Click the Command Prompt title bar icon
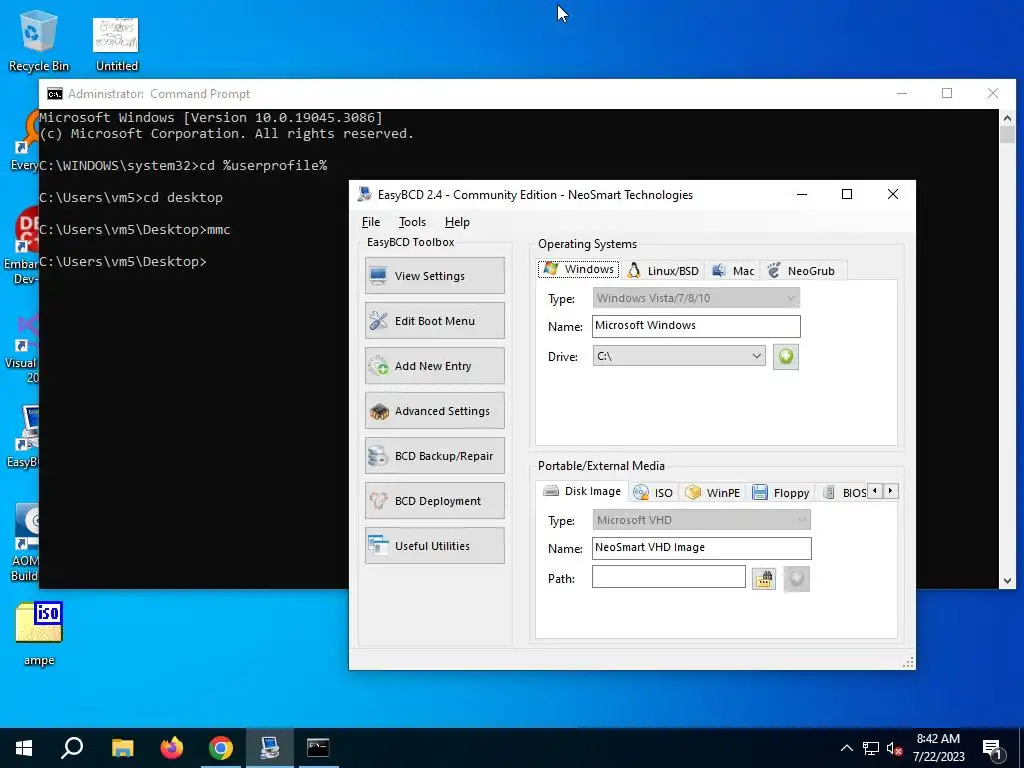This screenshot has width=1024, height=768. 55,94
